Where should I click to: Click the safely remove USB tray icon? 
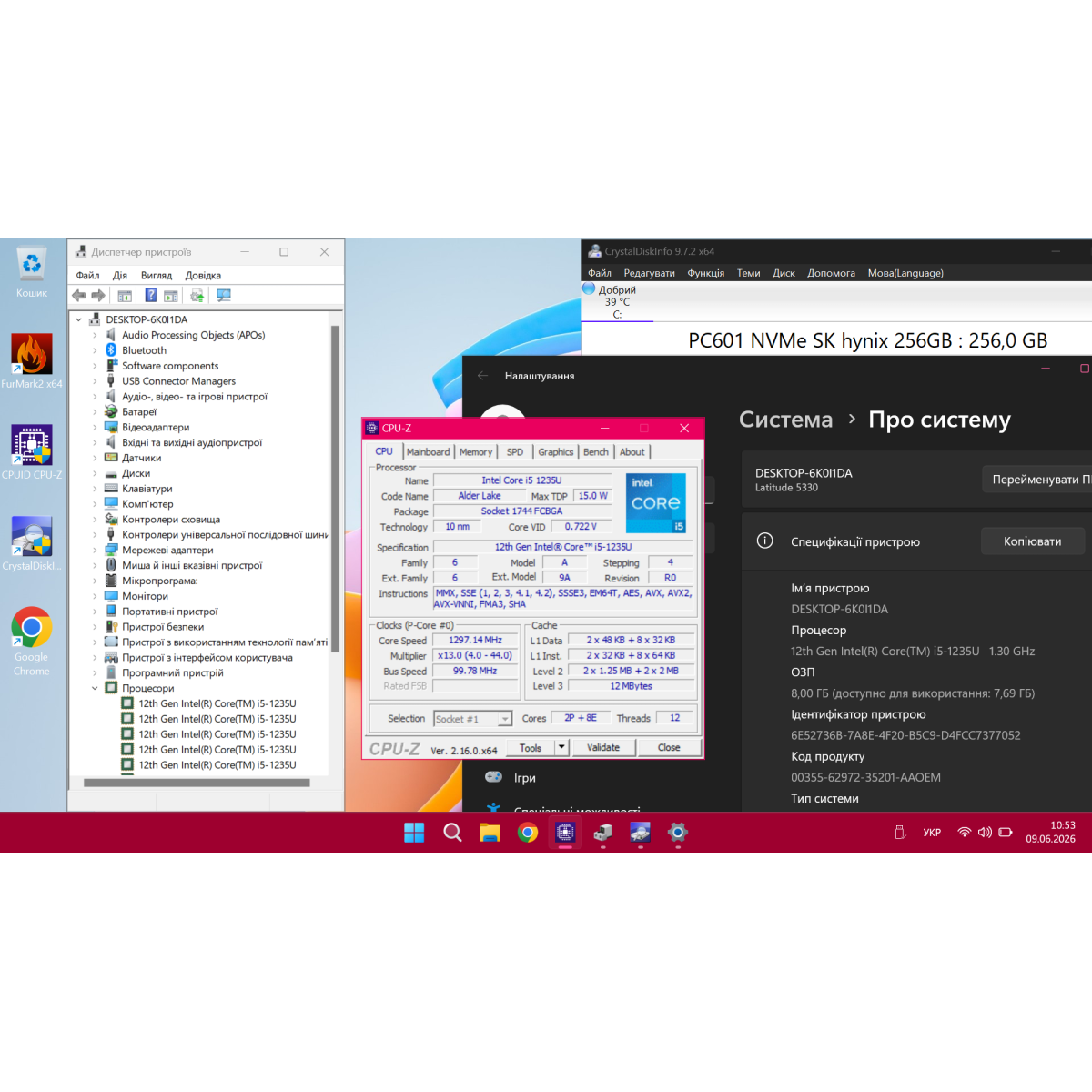click(x=900, y=833)
